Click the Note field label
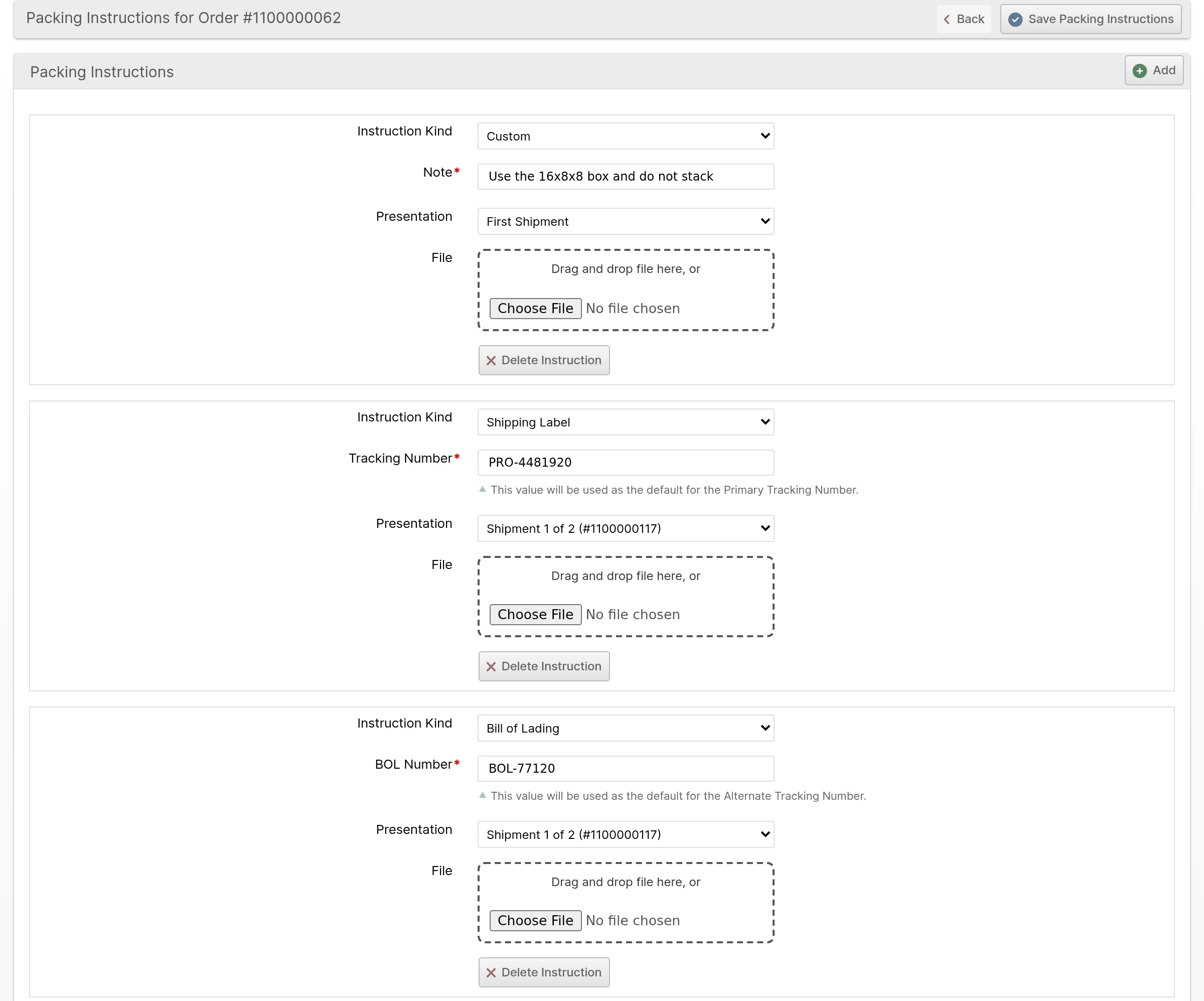The image size is (1204, 1001). coord(437,172)
